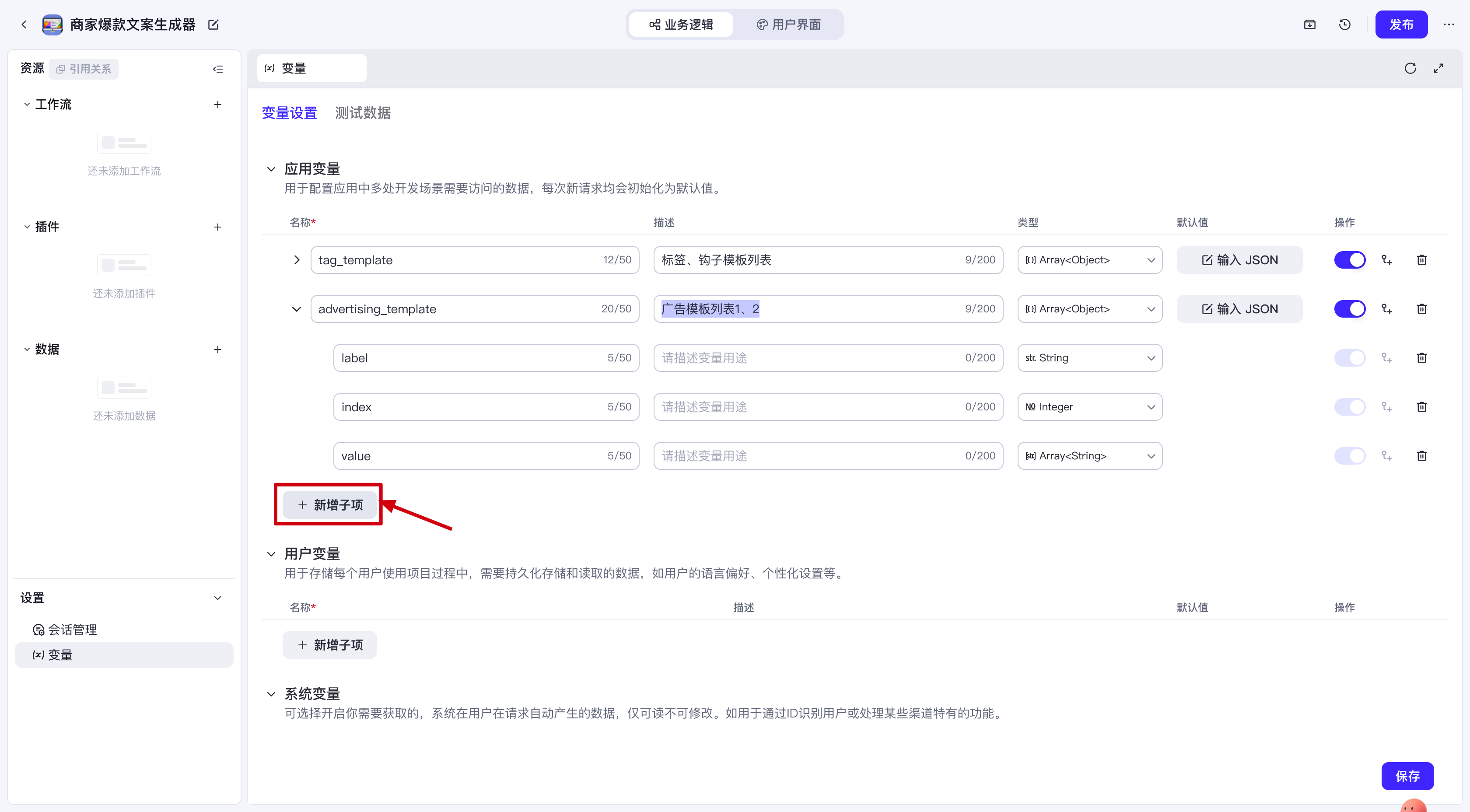Collapse the resources sidebar
Viewport: 1470px width, 812px height.
(217, 69)
